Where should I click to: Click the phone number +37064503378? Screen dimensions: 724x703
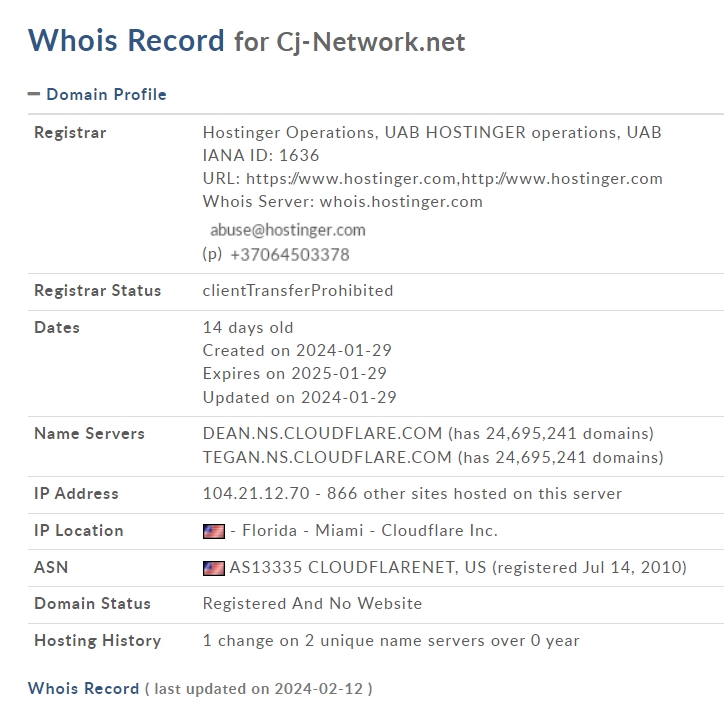[x=290, y=255]
